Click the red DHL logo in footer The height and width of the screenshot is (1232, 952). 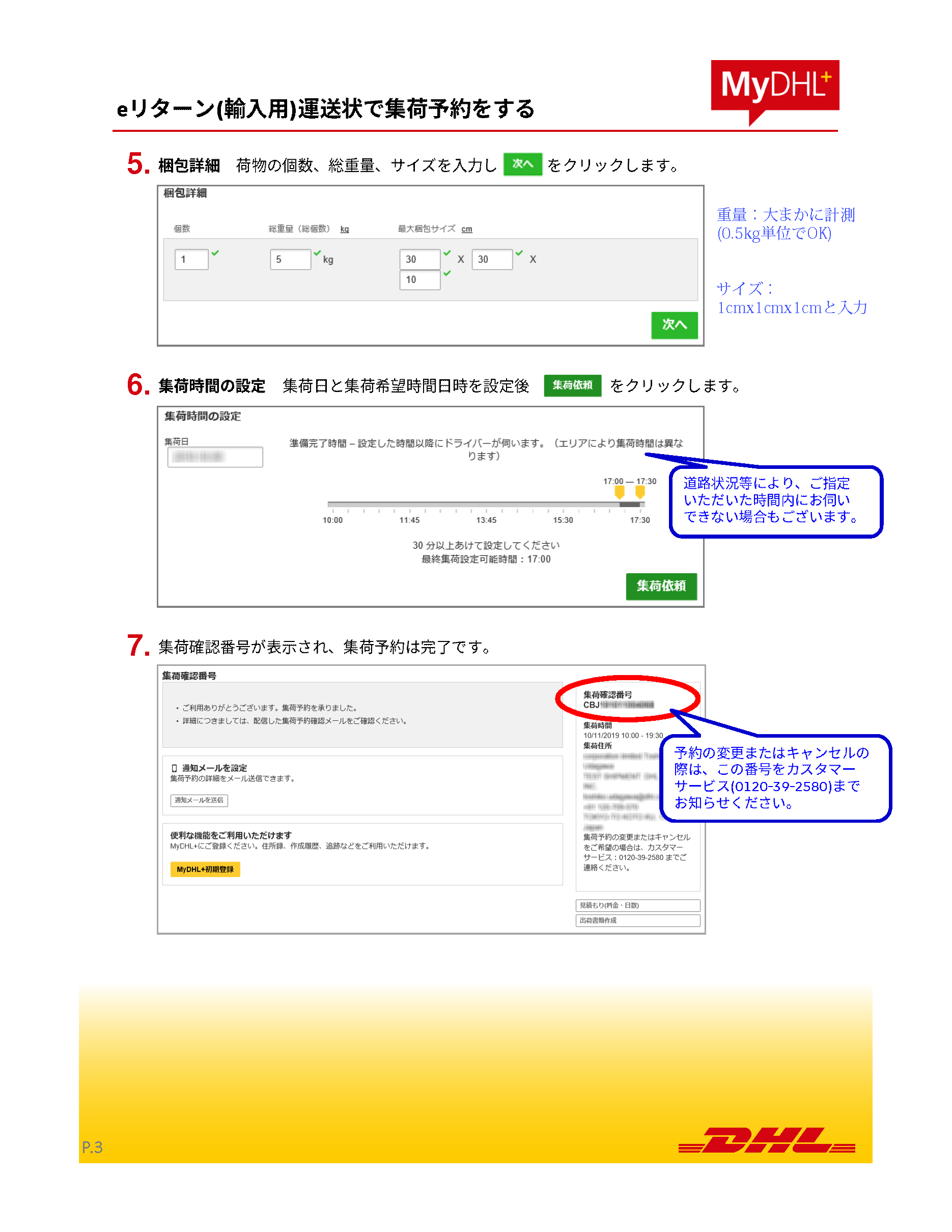[767, 1140]
